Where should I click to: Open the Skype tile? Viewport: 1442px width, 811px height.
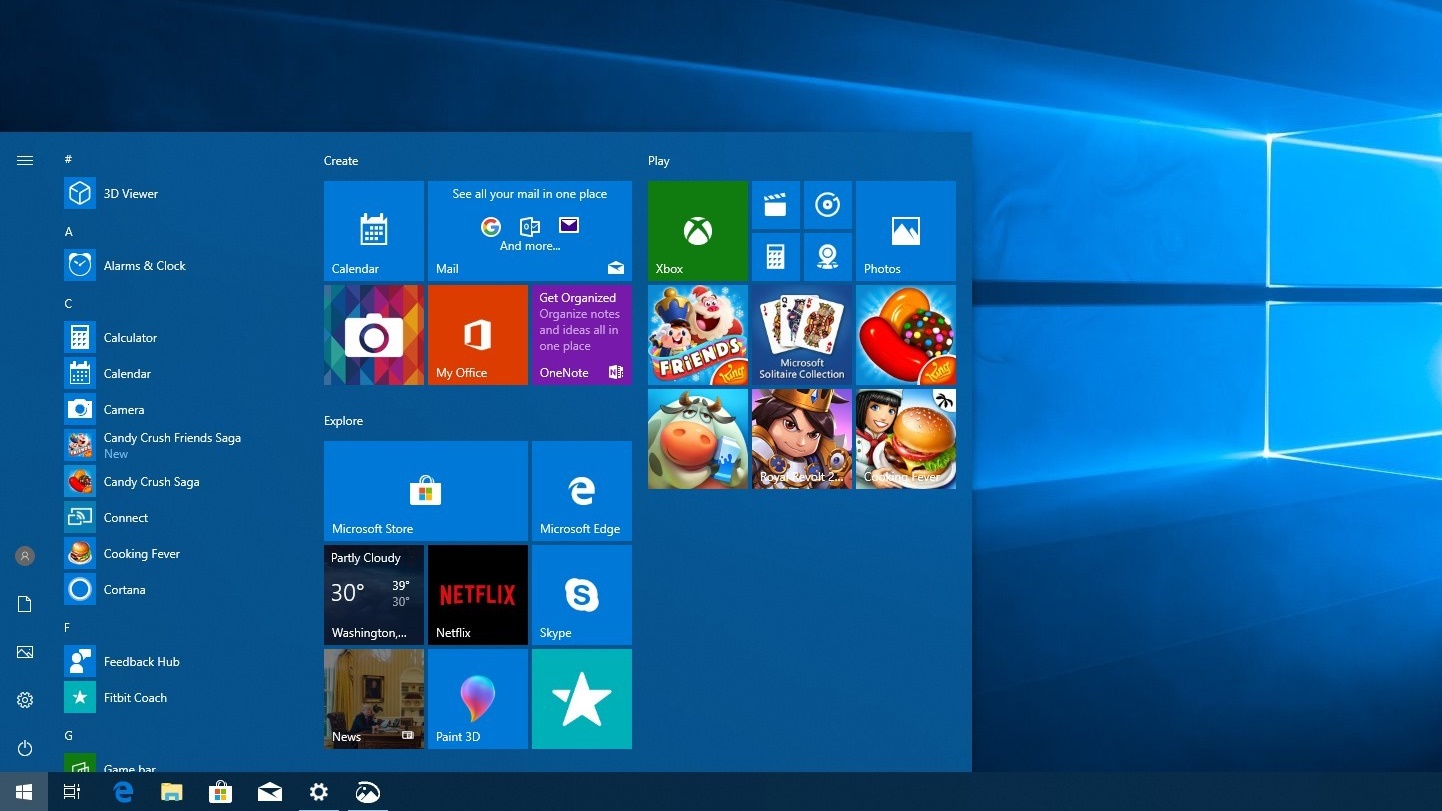click(x=581, y=594)
